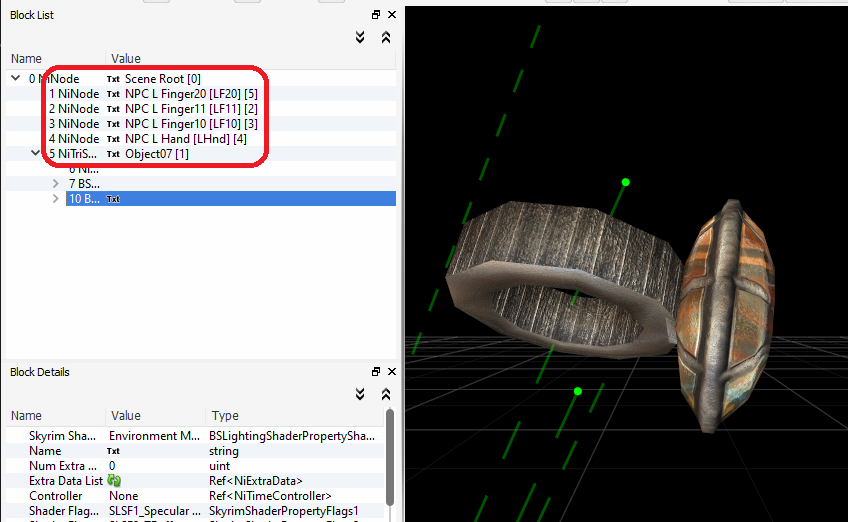Select the Extra Data List row

[195, 480]
